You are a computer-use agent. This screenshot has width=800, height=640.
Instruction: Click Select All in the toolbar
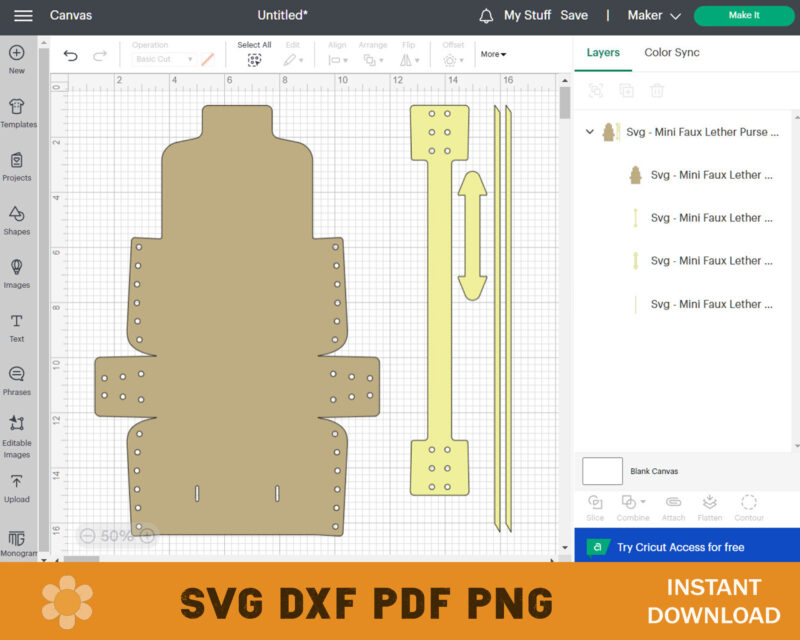254,54
